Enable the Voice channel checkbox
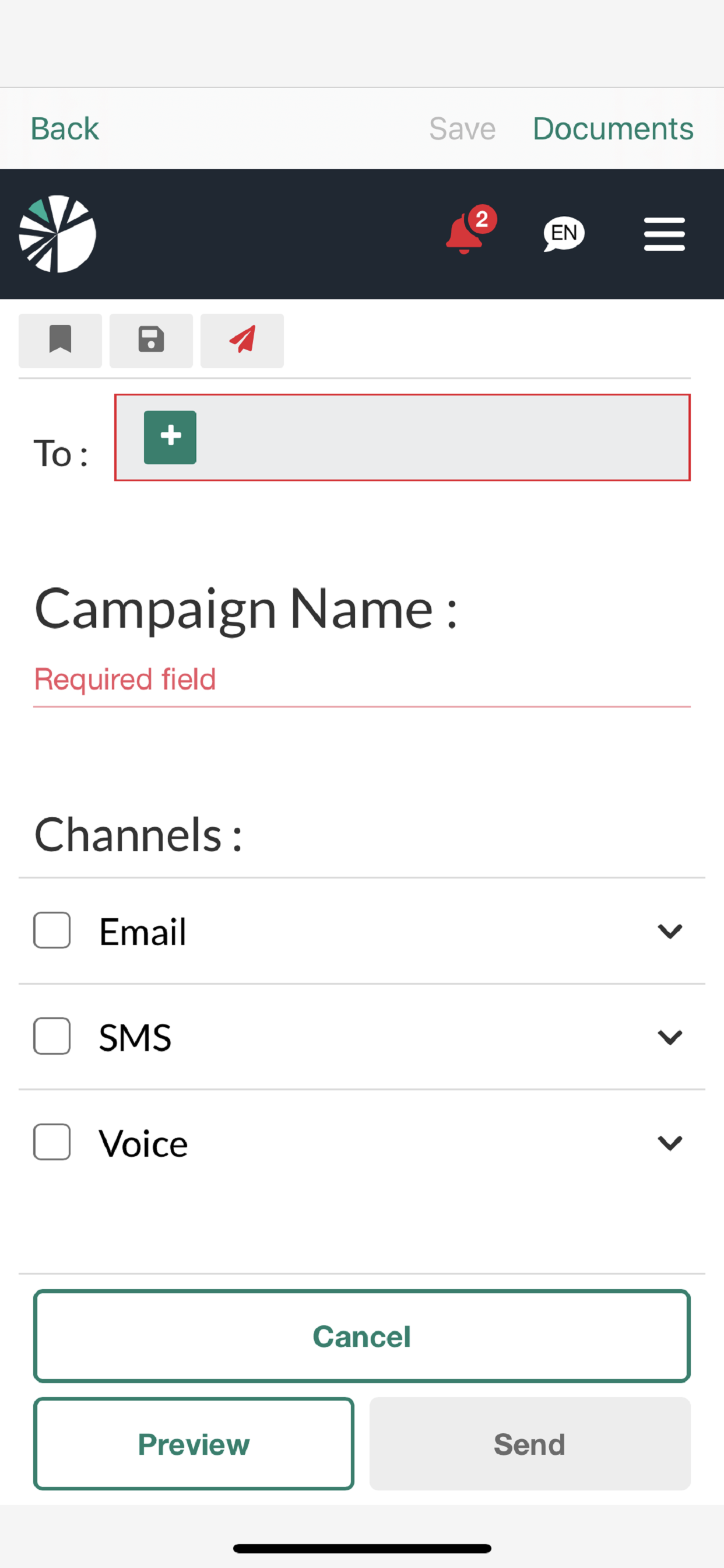Screen dimensions: 724x1568 tap(52, 1142)
